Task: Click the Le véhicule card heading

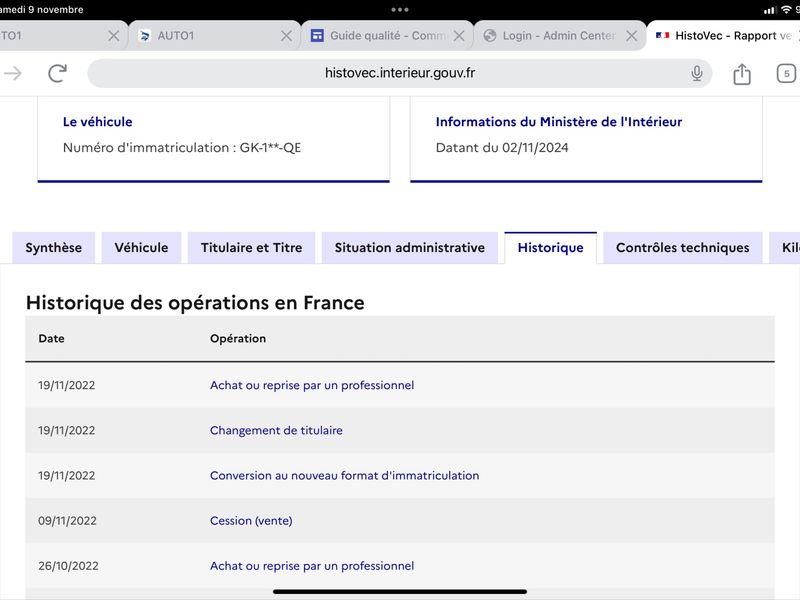Action: (x=97, y=122)
